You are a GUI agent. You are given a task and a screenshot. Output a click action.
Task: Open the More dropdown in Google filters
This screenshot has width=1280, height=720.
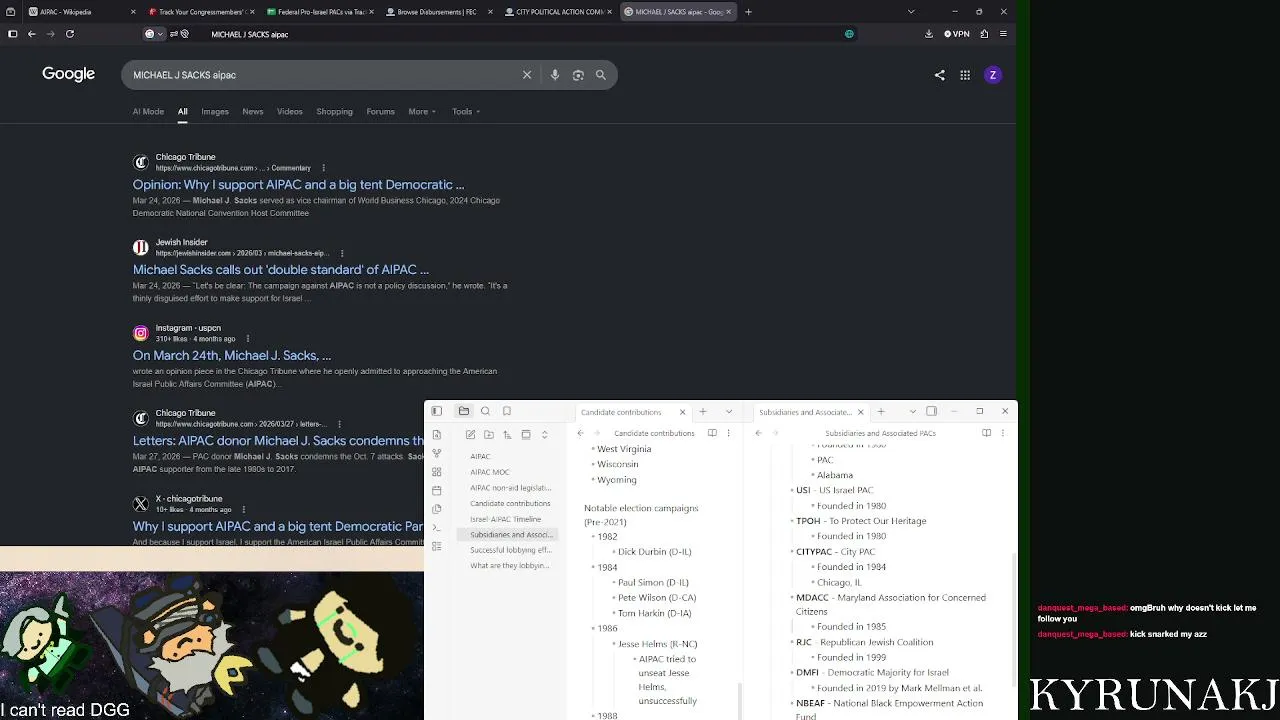point(422,111)
